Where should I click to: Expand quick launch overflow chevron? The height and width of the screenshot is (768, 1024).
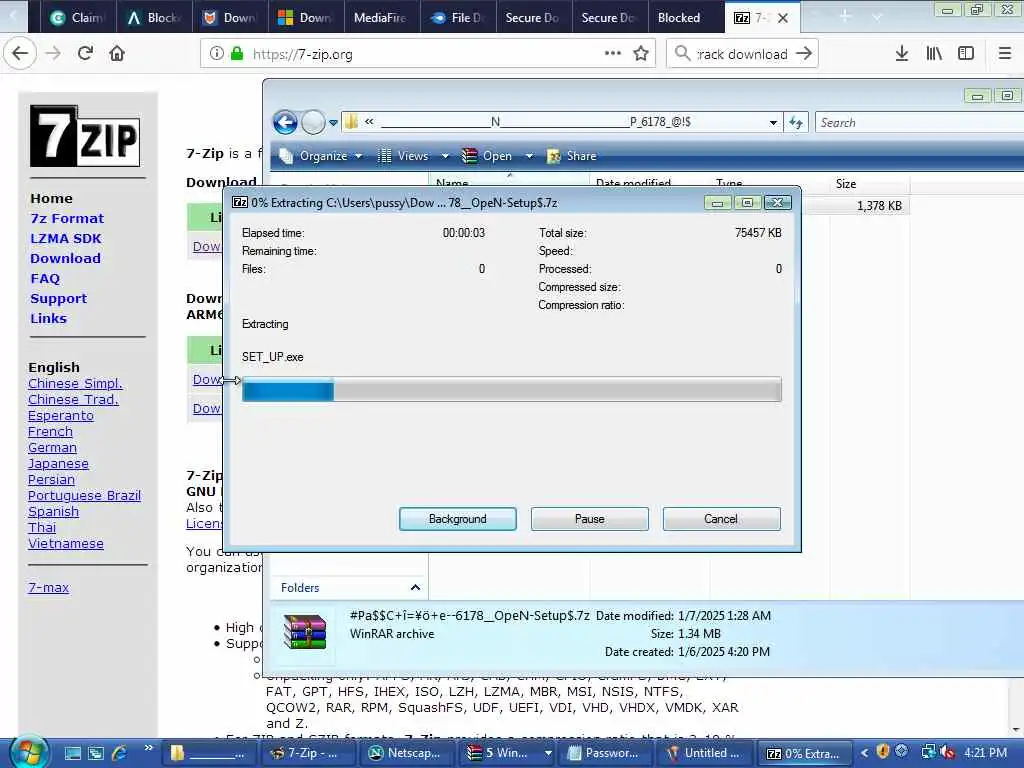point(148,748)
